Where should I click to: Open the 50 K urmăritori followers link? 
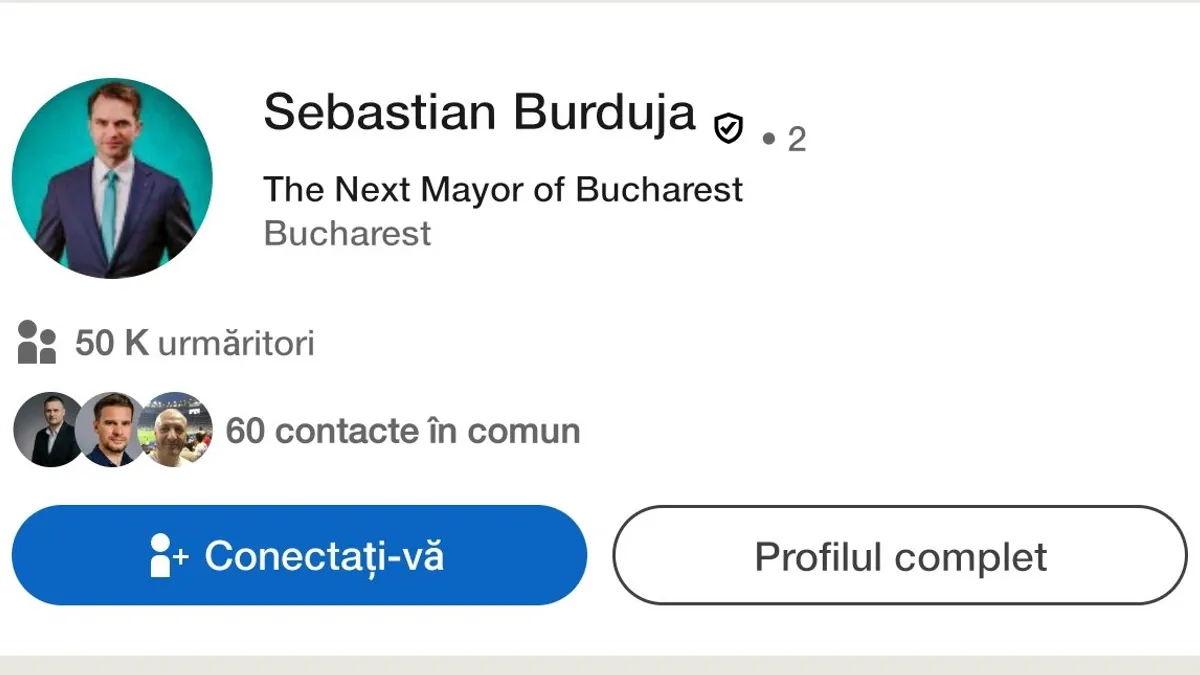195,344
